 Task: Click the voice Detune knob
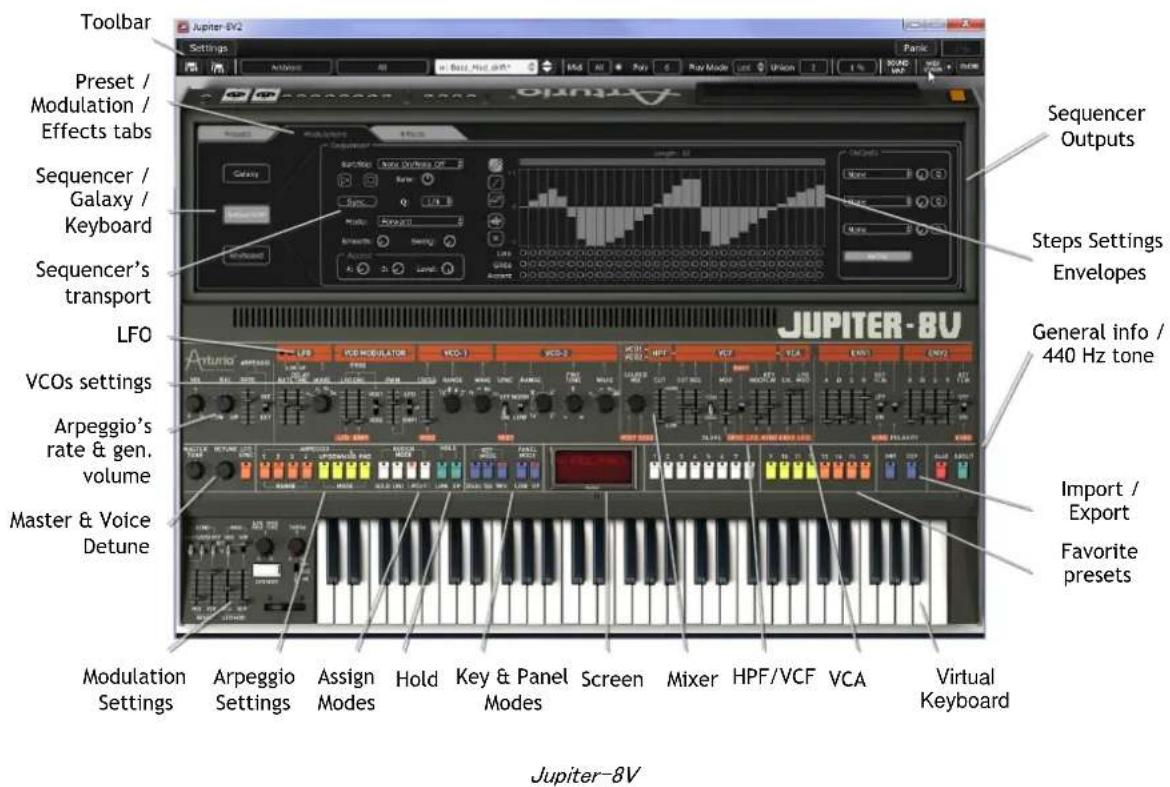pyautogui.click(x=224, y=470)
